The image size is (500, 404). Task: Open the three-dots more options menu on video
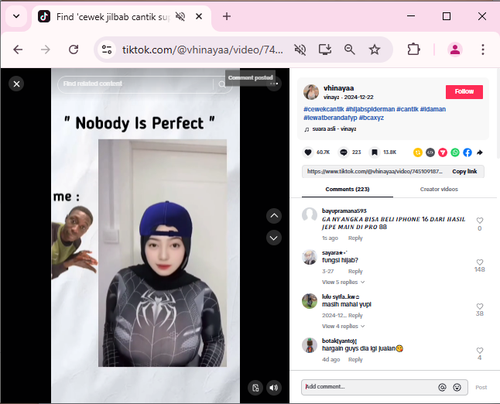click(274, 84)
